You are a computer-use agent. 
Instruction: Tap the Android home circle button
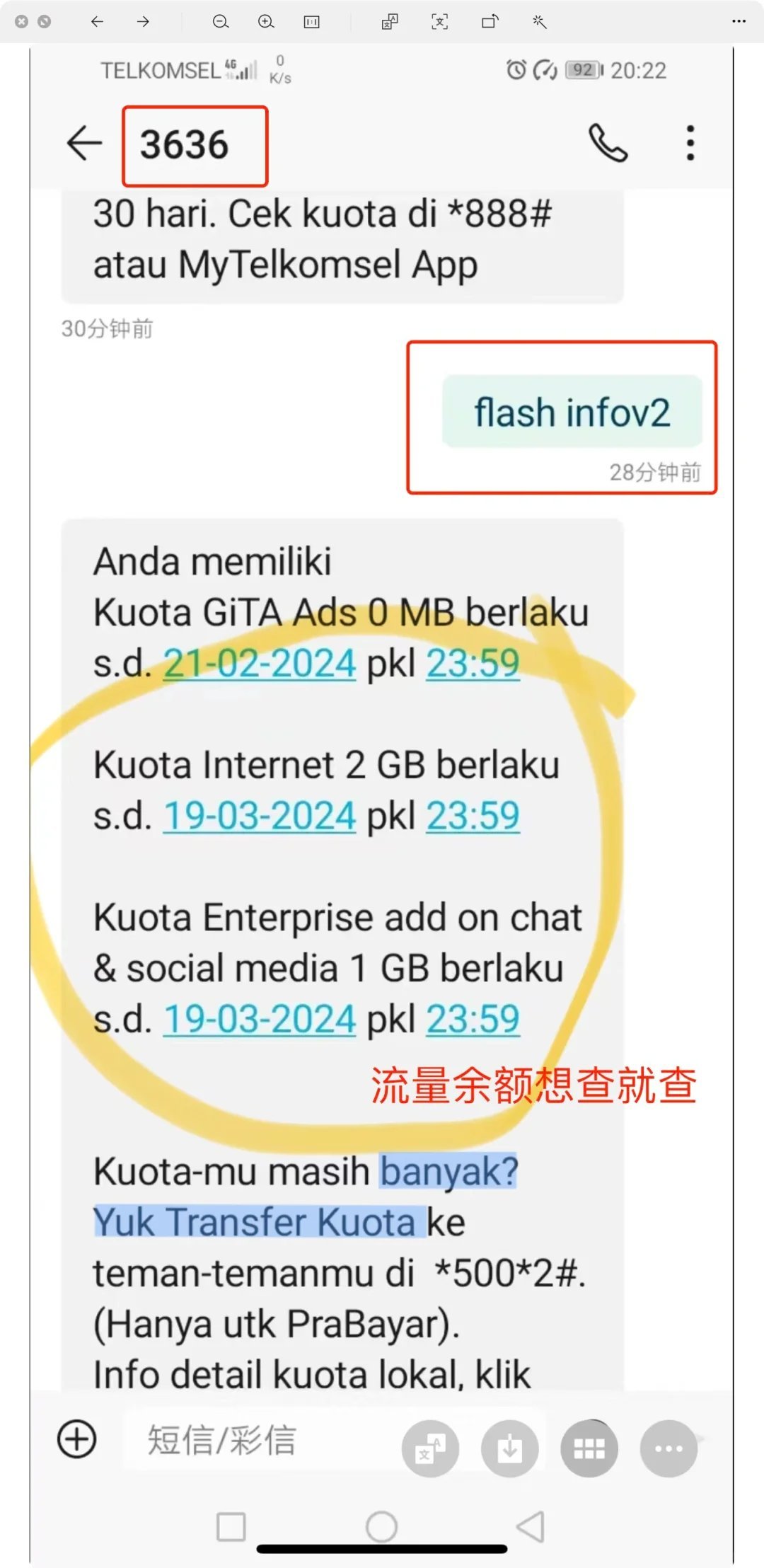381,1526
